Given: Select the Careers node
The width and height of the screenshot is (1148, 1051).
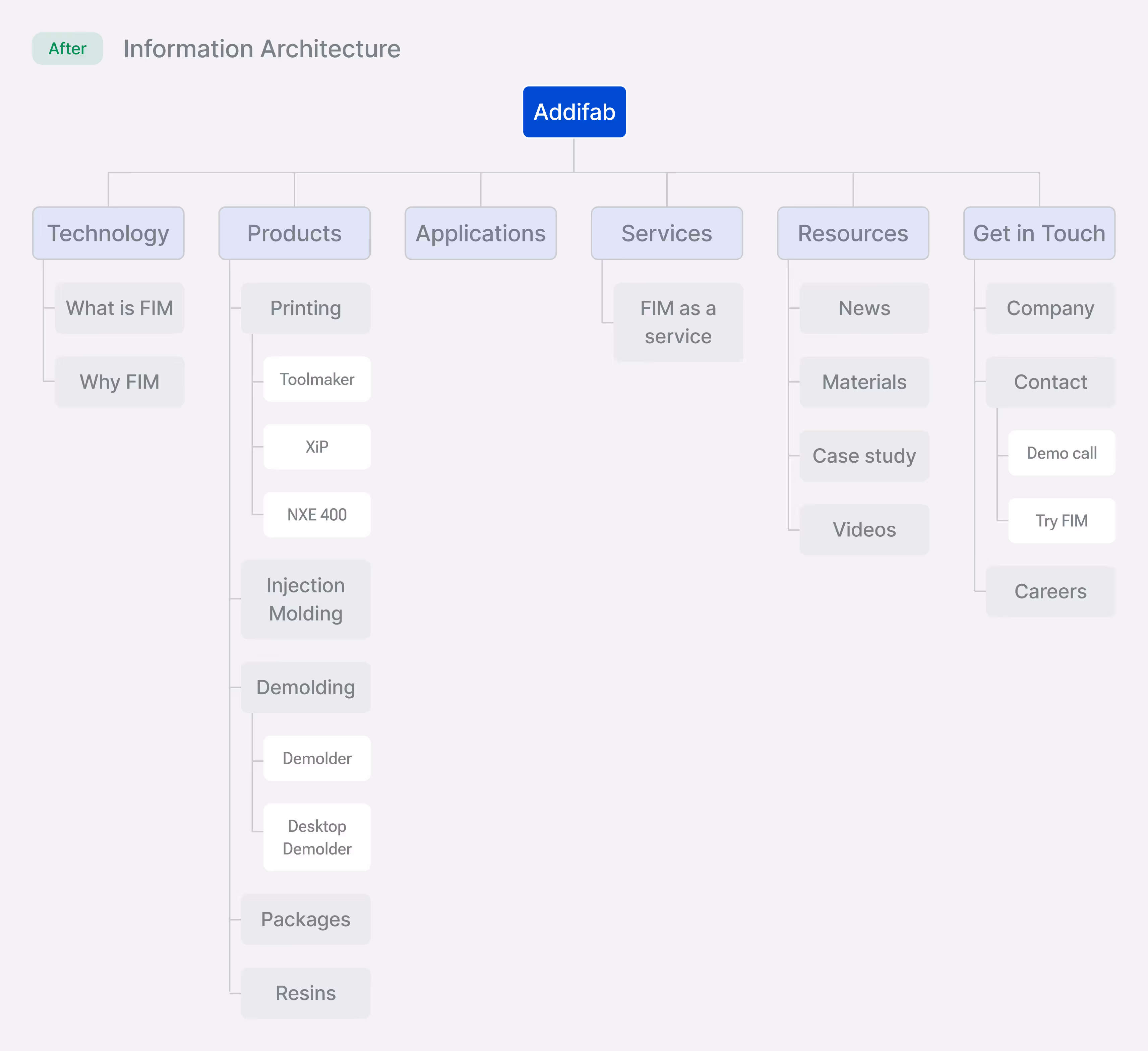Looking at the screenshot, I should pyautogui.click(x=1050, y=591).
